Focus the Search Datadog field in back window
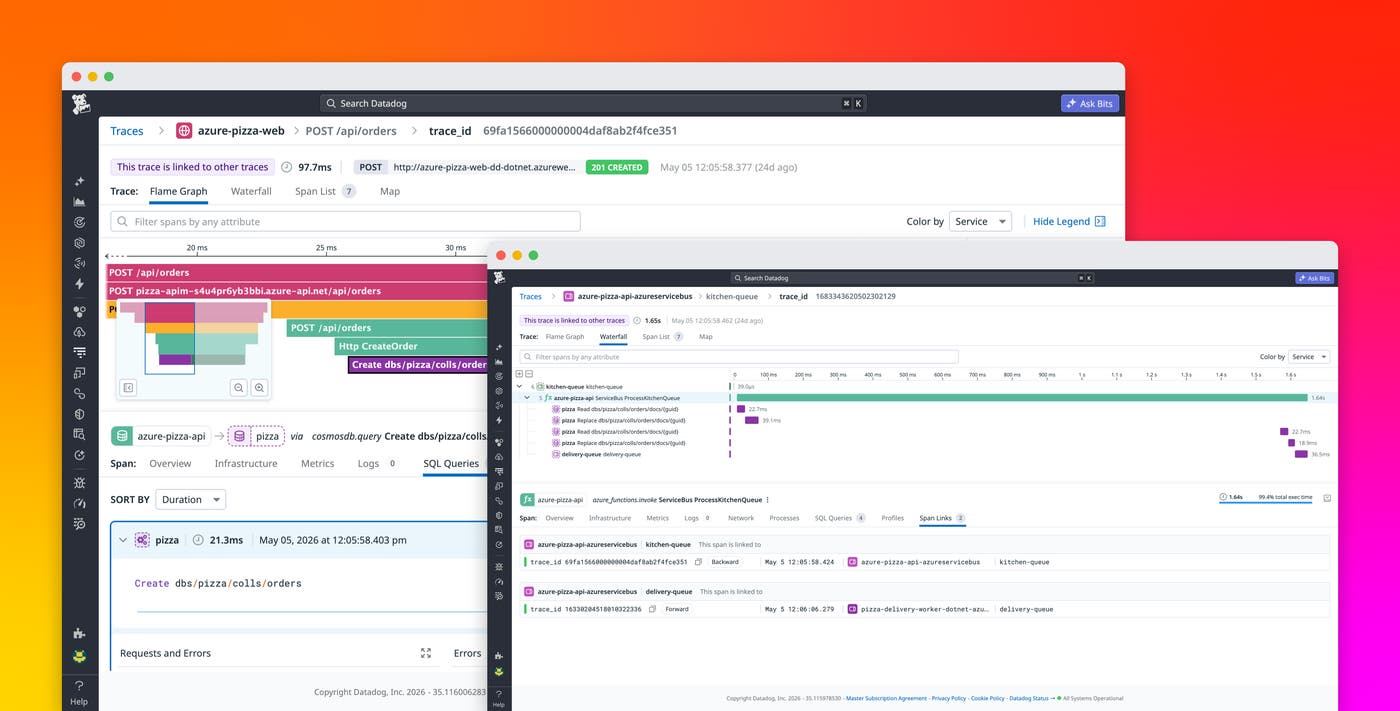1400x711 pixels. (x=593, y=103)
